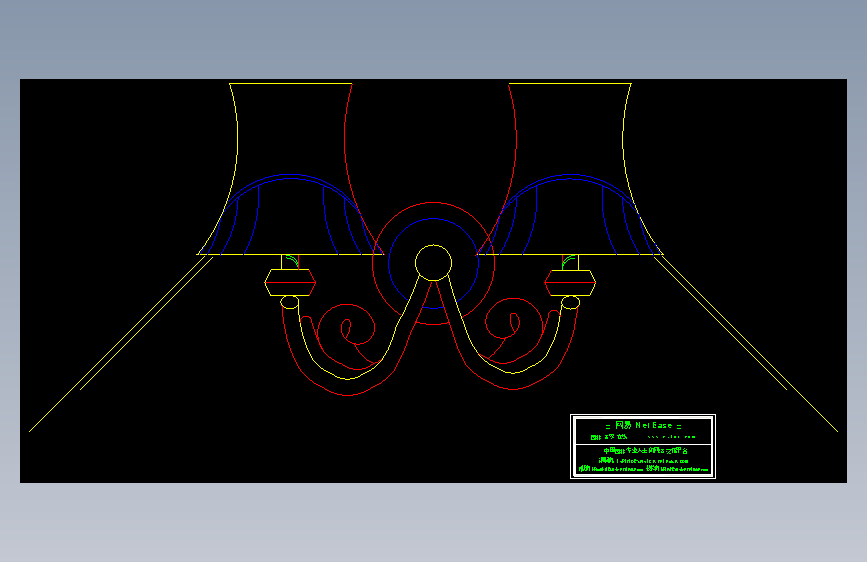Image resolution: width=867 pixels, height=562 pixels.
Task: Select the right hexagonal lamp socket
Action: coord(570,283)
